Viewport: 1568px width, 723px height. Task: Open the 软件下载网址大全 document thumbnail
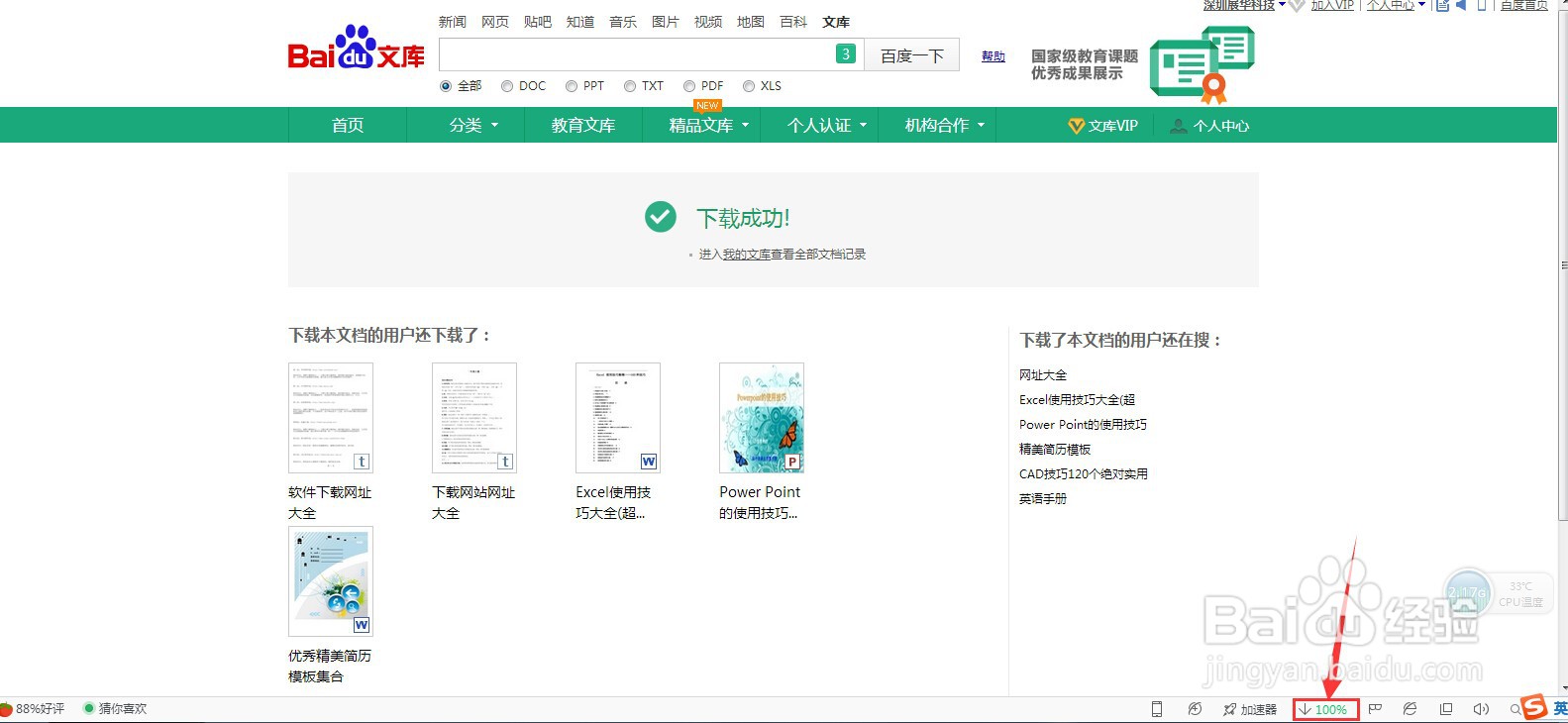click(x=331, y=418)
